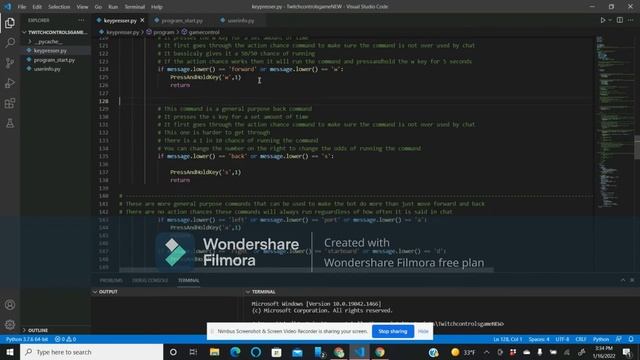Image resolution: width=640 pixels, height=360 pixels.
Task: Open errors and warnings status indicator
Action: pyautogui.click(x=65, y=340)
